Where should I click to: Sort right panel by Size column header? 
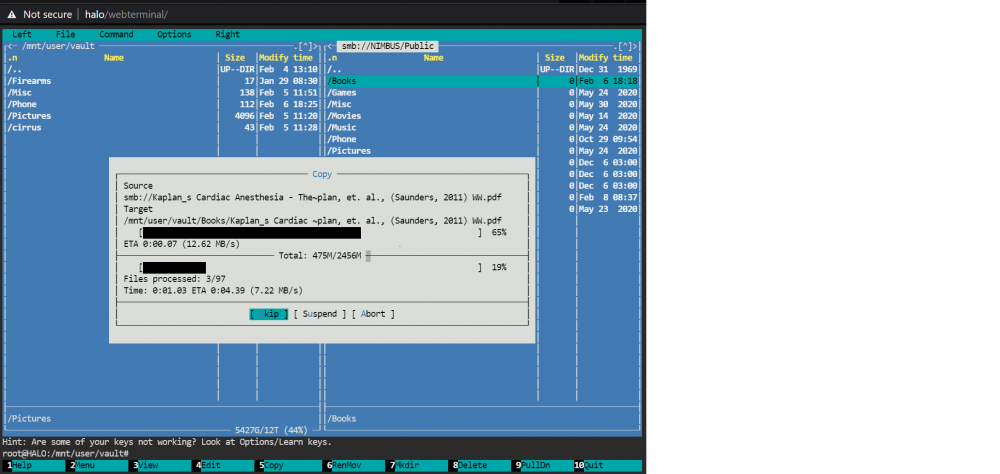pos(555,57)
